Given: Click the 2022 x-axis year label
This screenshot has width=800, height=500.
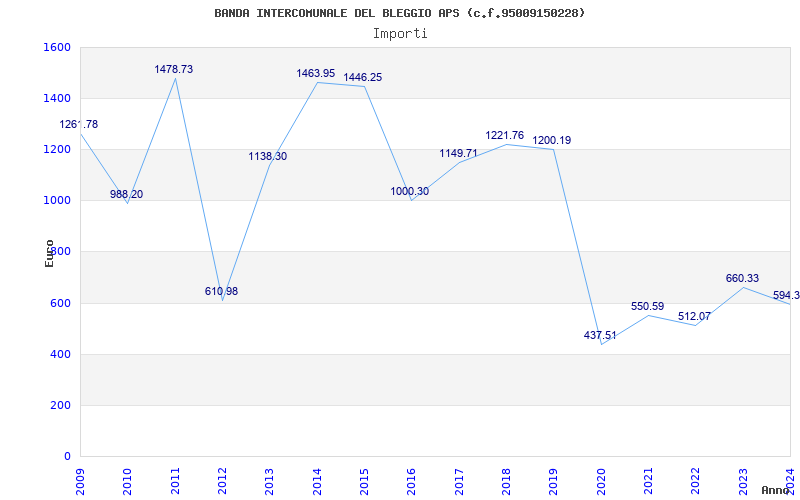Looking at the screenshot, I should (695, 482).
